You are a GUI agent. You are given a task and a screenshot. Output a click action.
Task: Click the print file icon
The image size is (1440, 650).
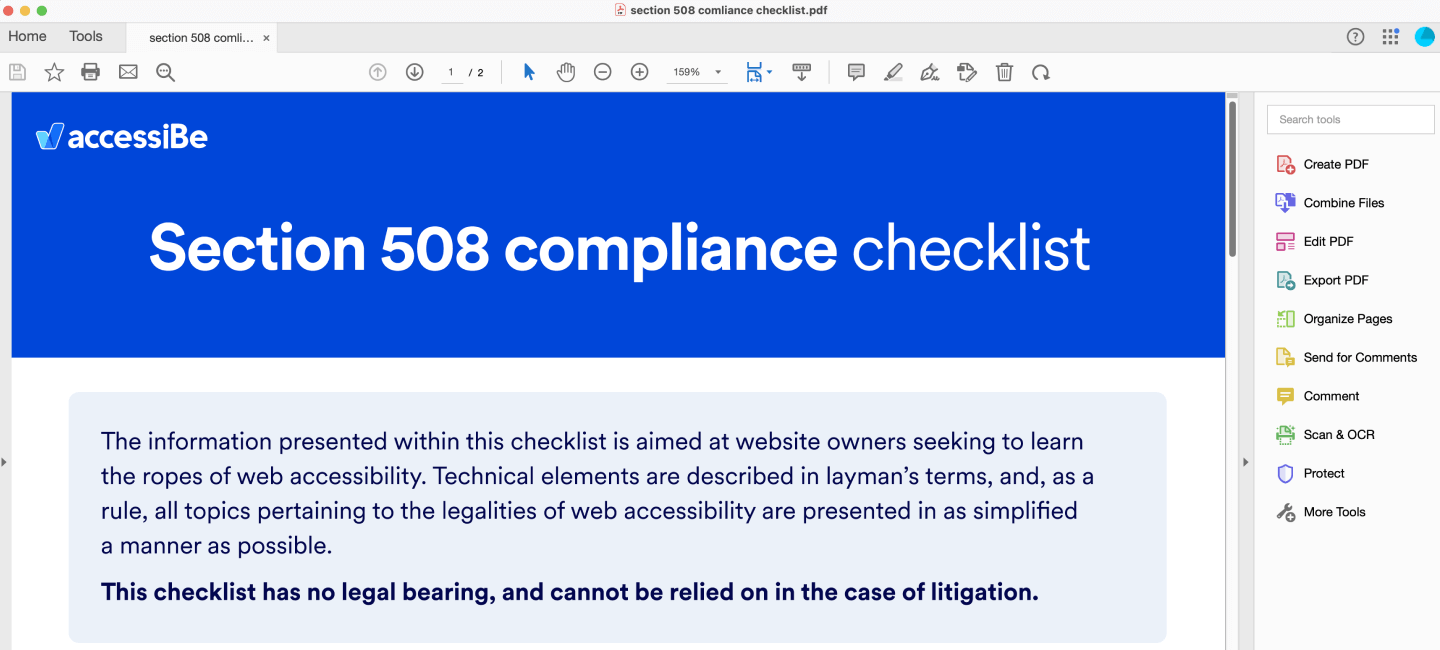91,72
